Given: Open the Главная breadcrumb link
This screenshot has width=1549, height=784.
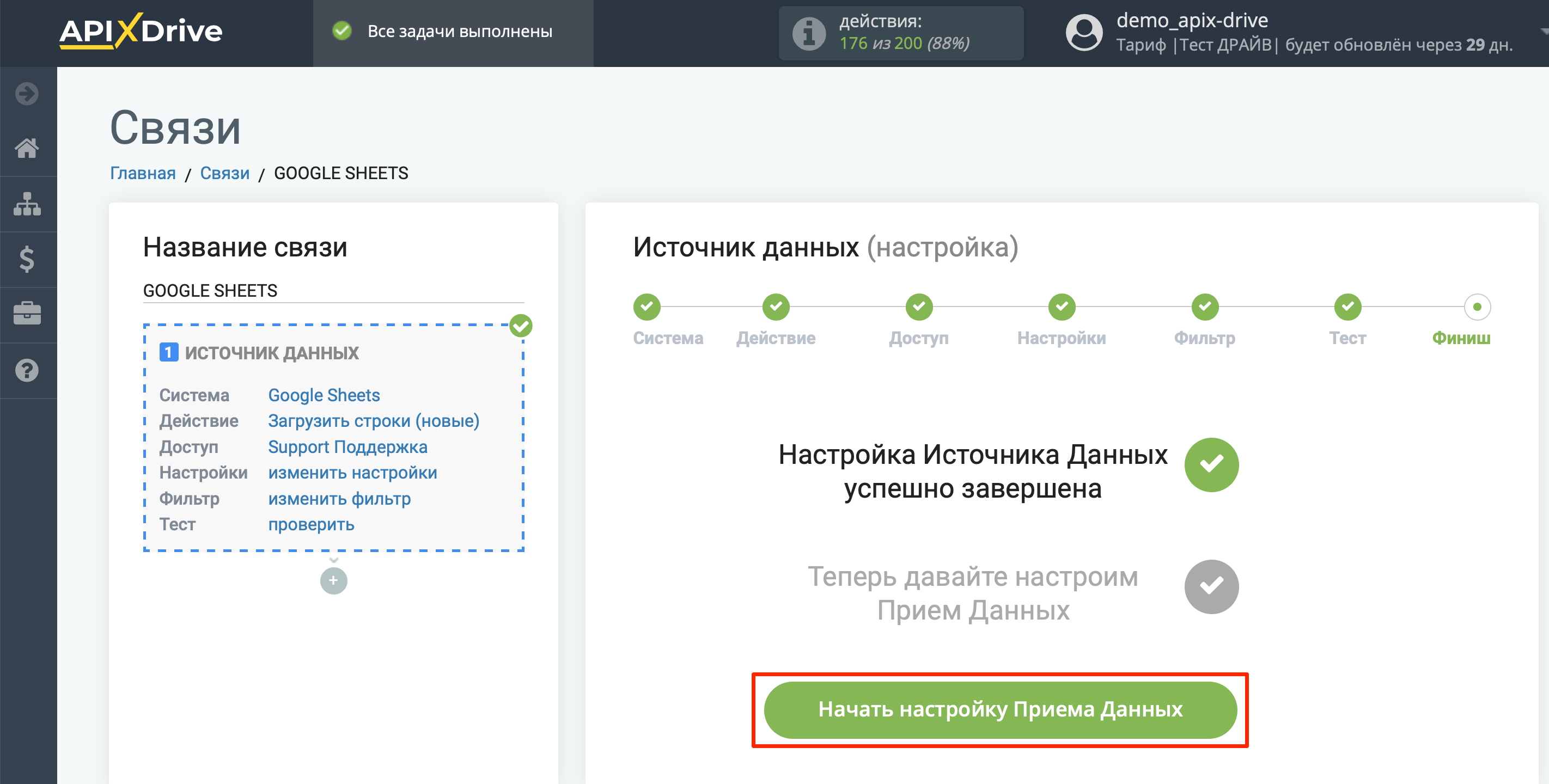Looking at the screenshot, I should (x=143, y=173).
